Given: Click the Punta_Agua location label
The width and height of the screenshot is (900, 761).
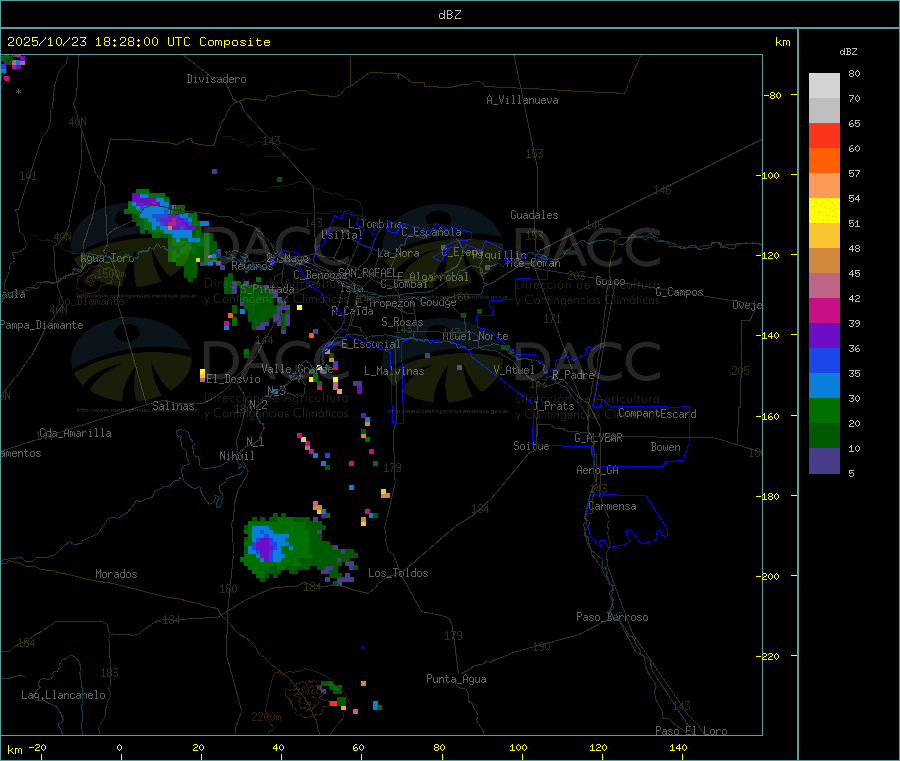Looking at the screenshot, I should tap(456, 679).
